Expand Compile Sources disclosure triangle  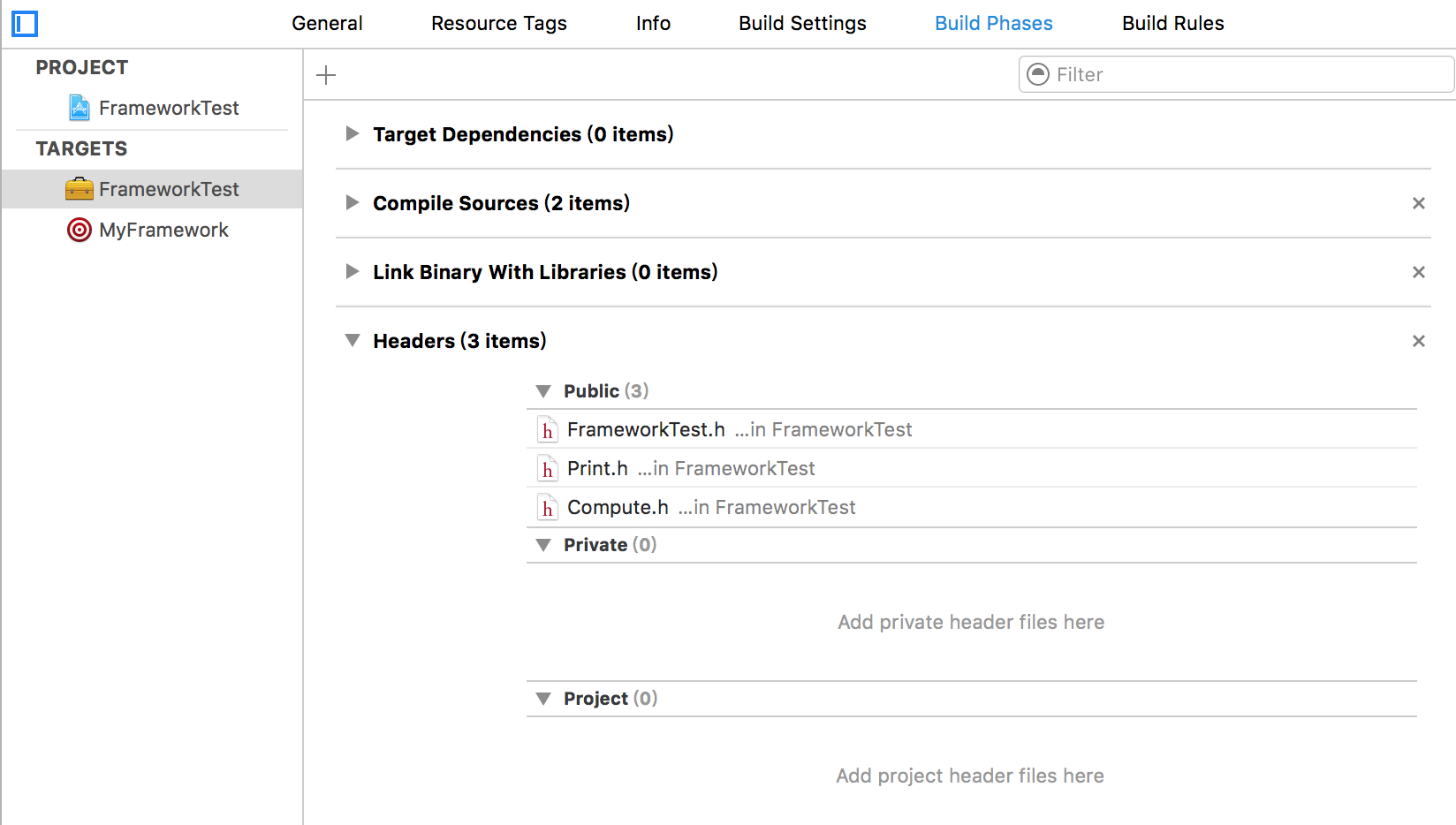coord(353,202)
